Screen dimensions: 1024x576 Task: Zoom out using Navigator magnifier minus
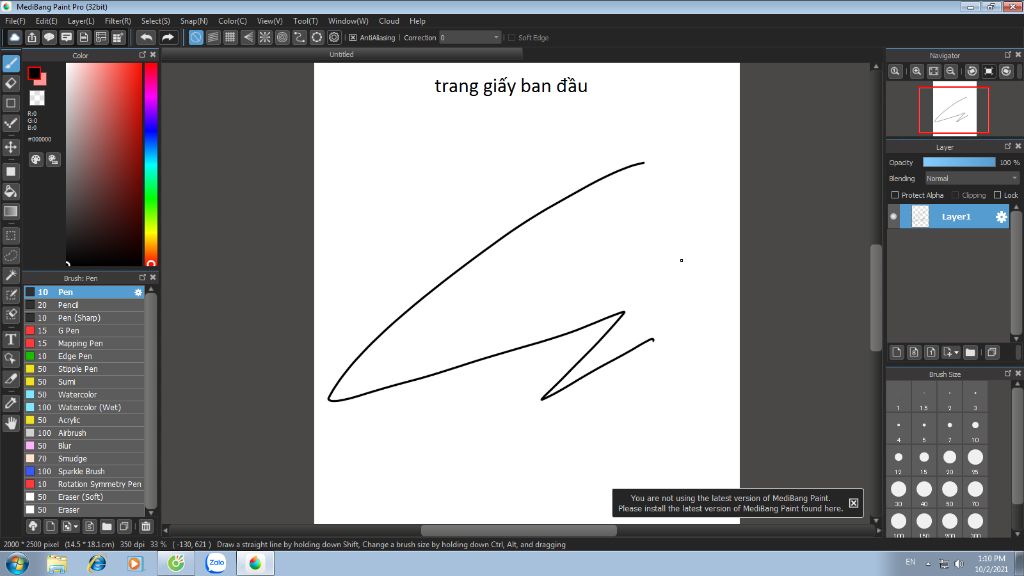[x=951, y=71]
